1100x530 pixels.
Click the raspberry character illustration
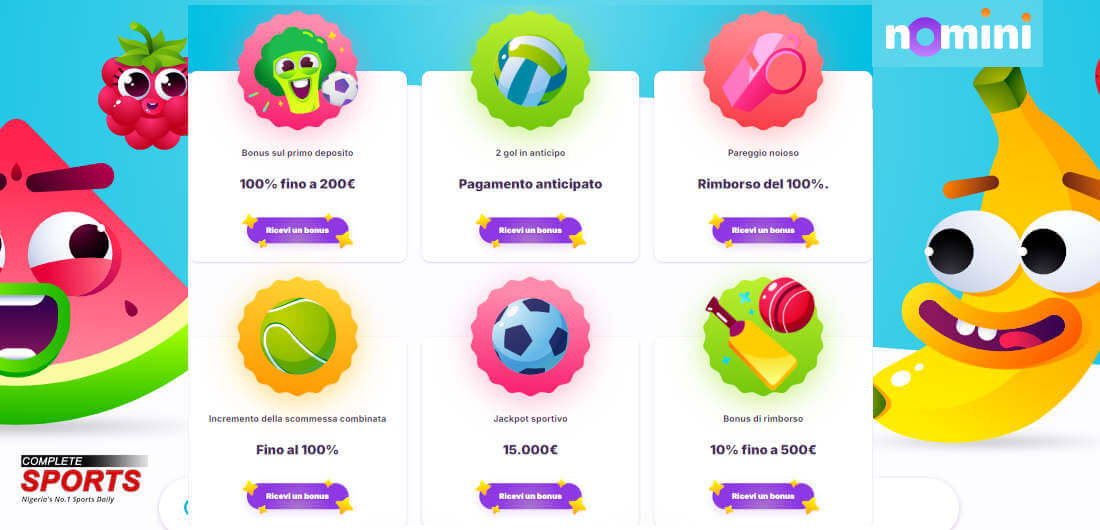coord(144,87)
